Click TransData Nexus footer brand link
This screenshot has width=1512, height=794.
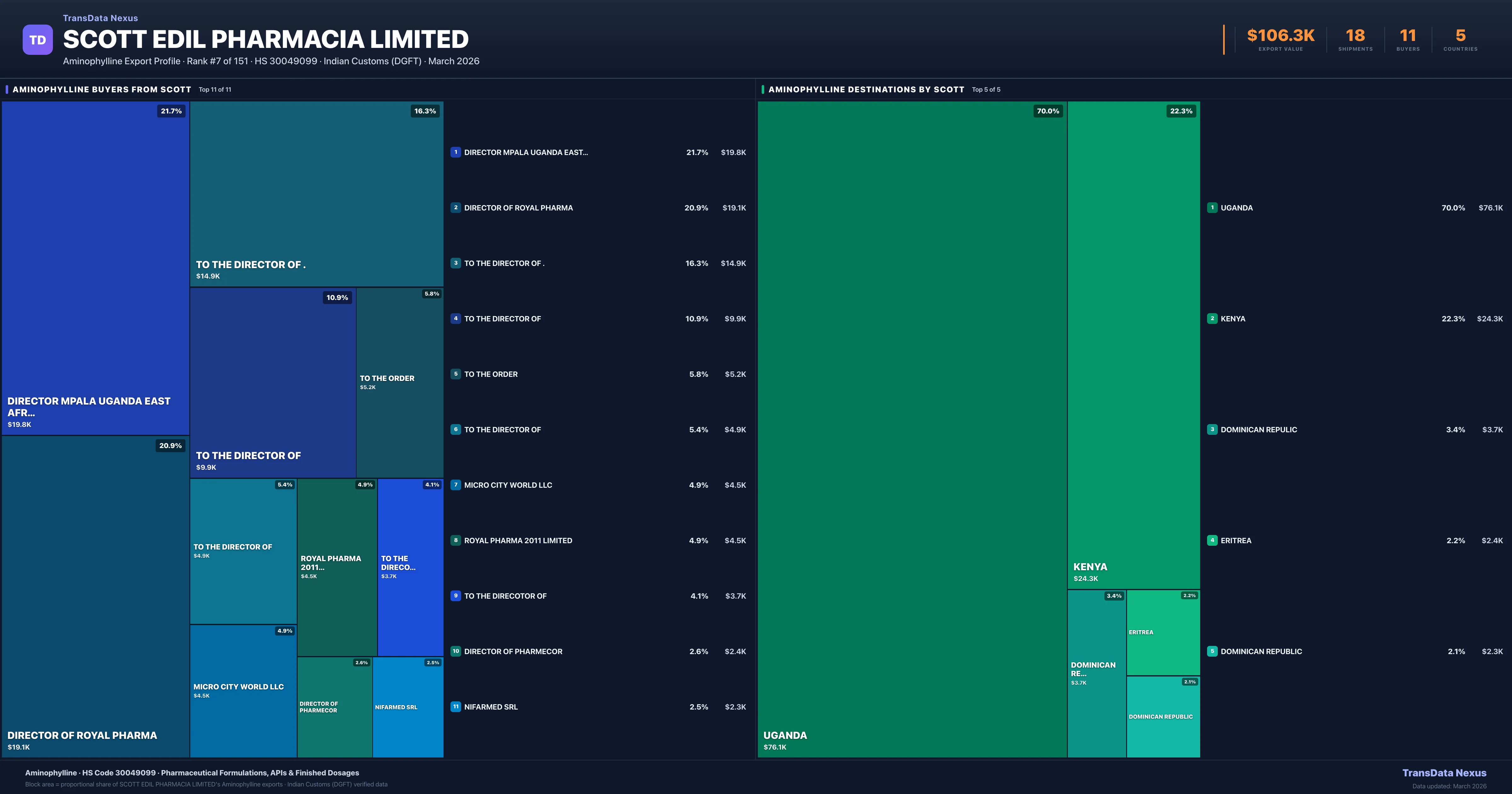click(x=1444, y=773)
